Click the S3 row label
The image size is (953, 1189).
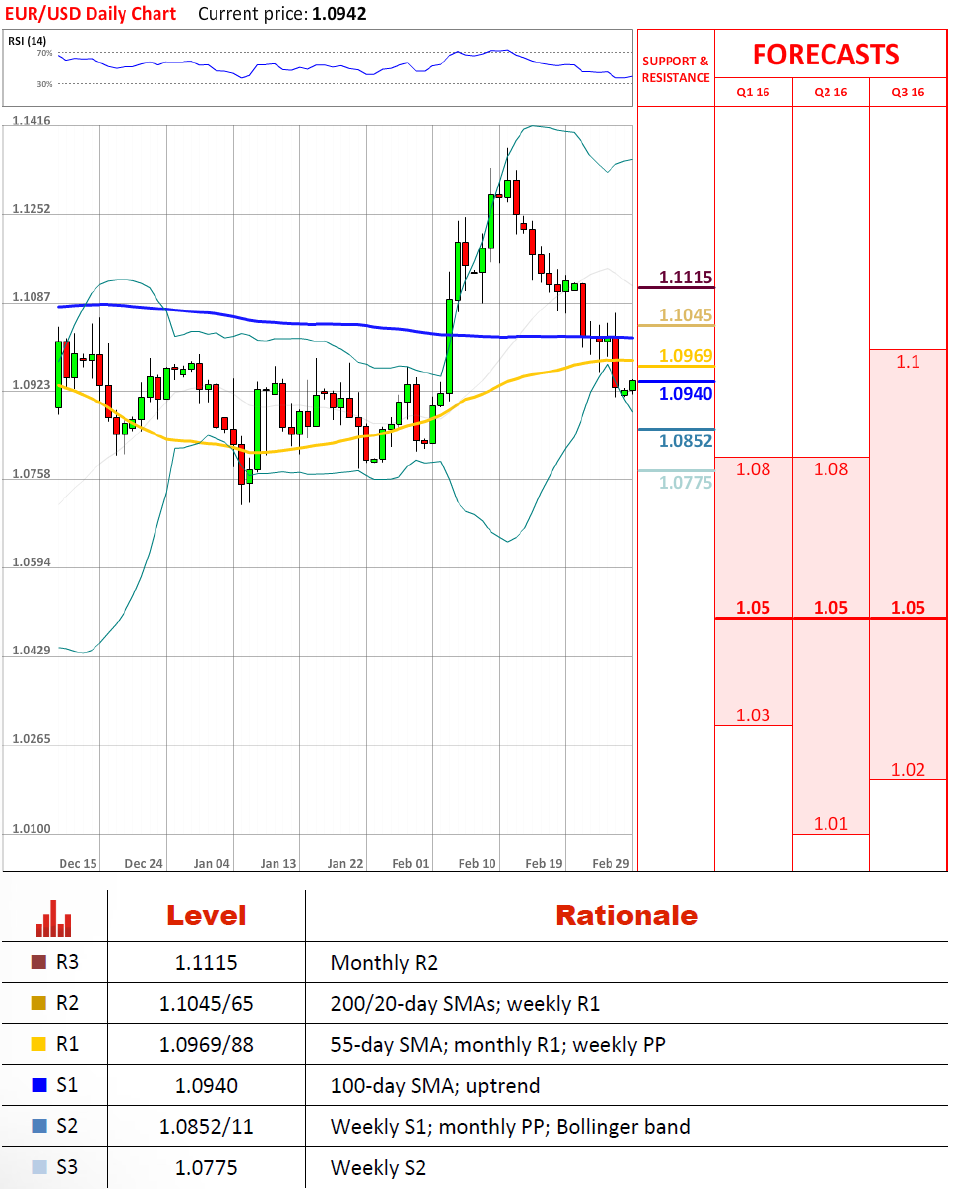(67, 1167)
